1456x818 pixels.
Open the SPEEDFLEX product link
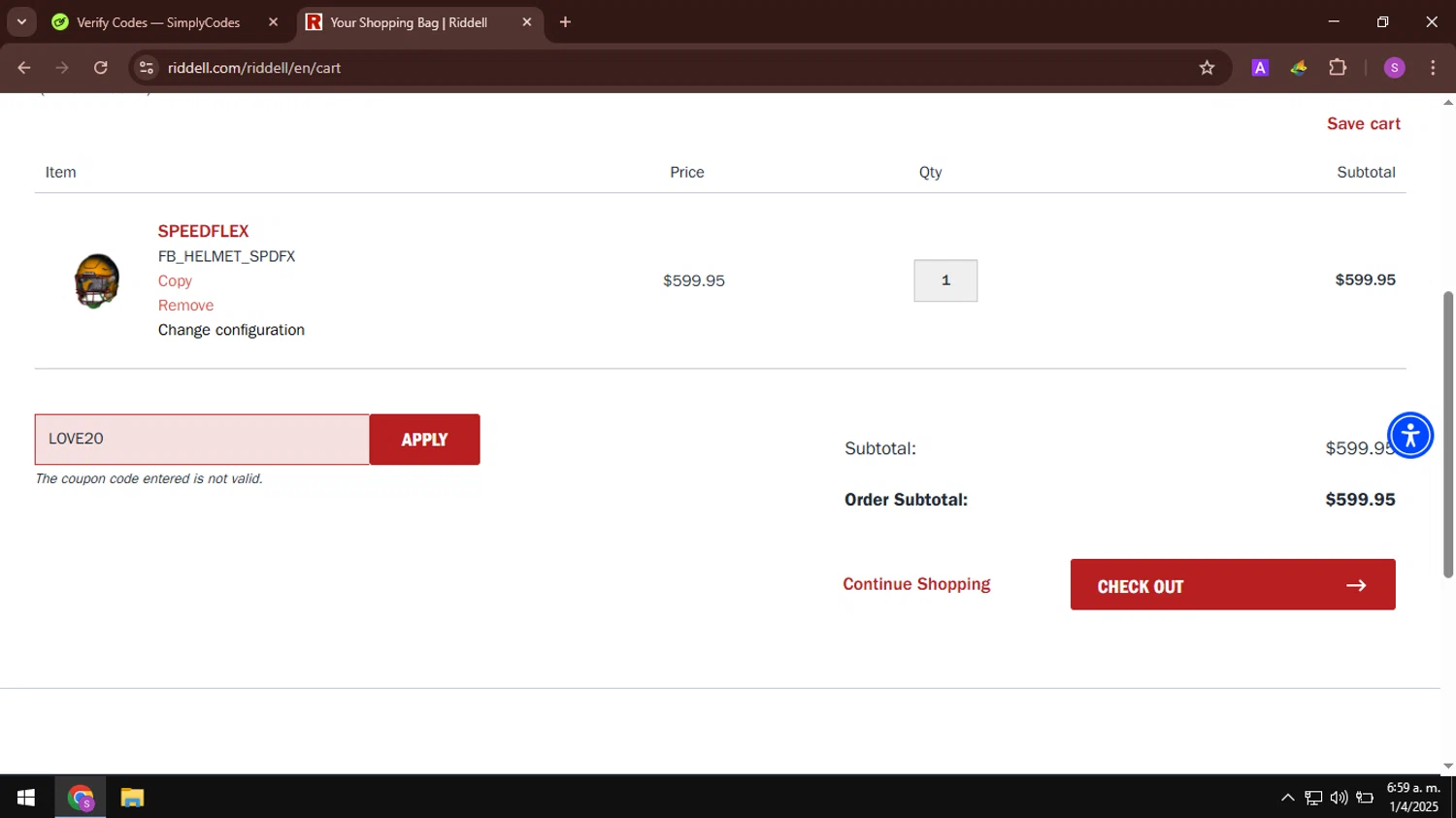point(203,231)
